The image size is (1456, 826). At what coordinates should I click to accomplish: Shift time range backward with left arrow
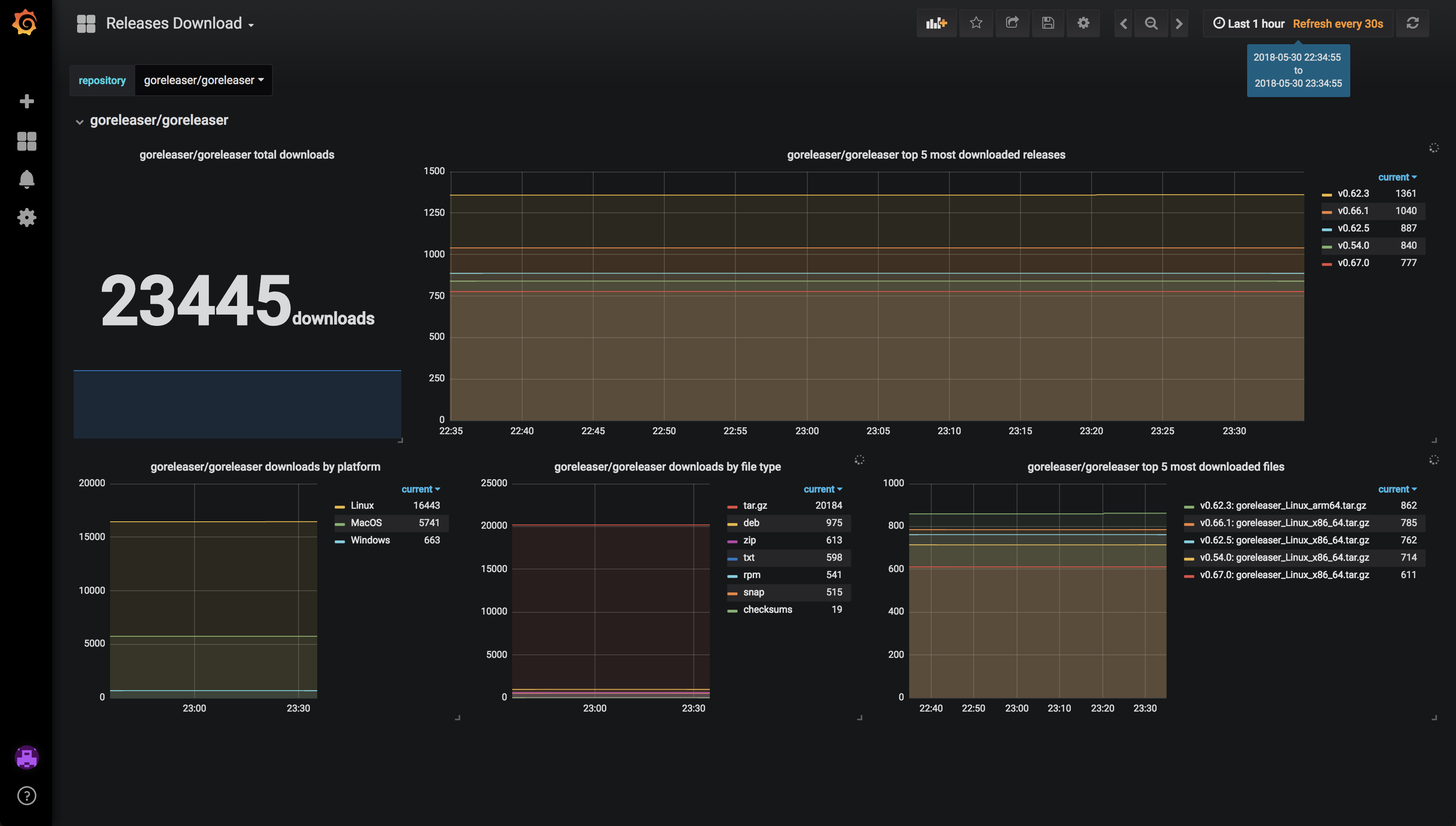coord(1123,23)
